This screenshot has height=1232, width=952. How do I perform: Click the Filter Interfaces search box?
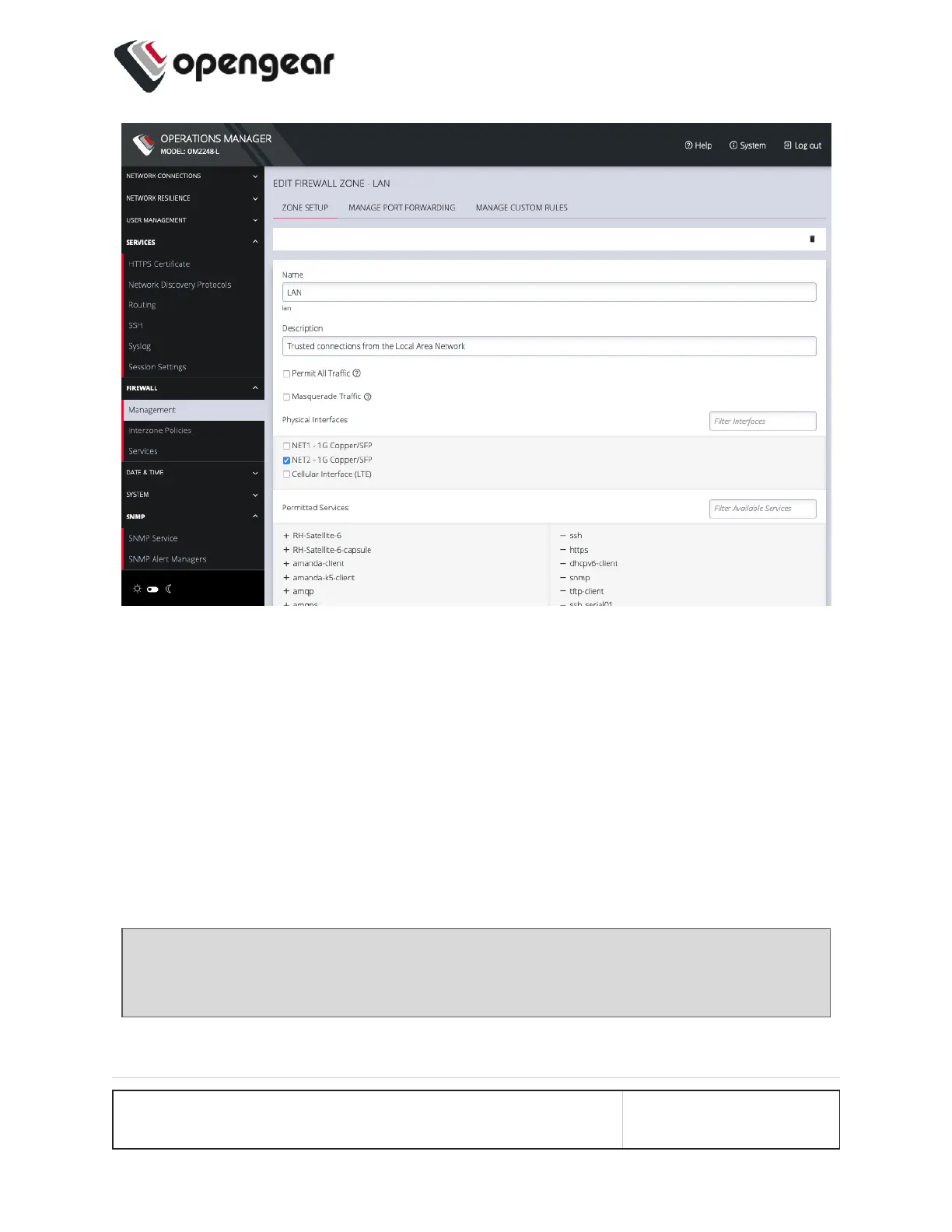763,422
